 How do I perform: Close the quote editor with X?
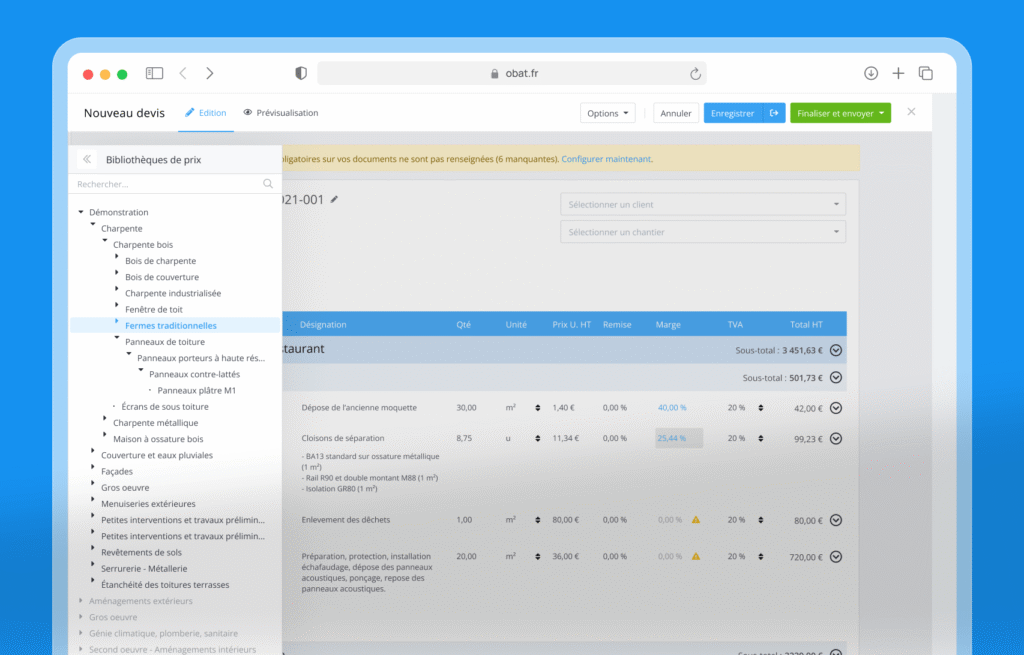(x=911, y=112)
